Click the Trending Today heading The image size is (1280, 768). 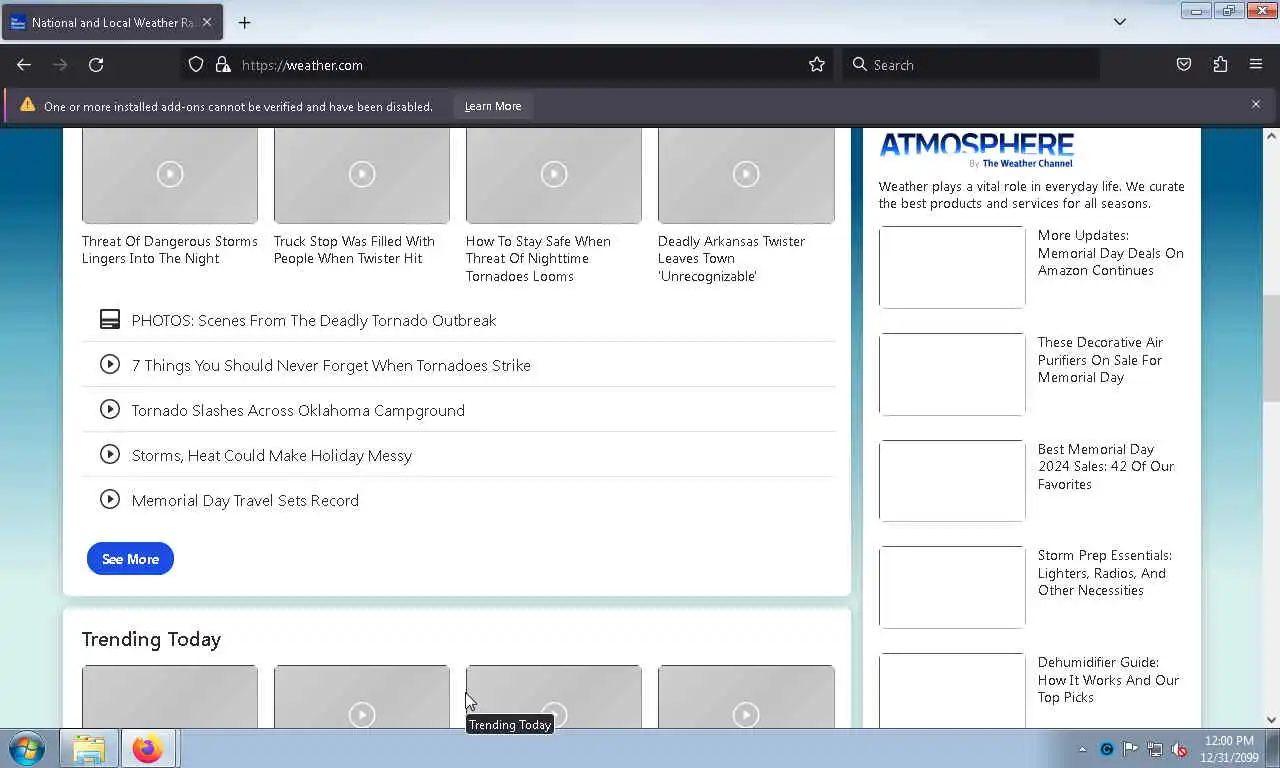tap(151, 639)
